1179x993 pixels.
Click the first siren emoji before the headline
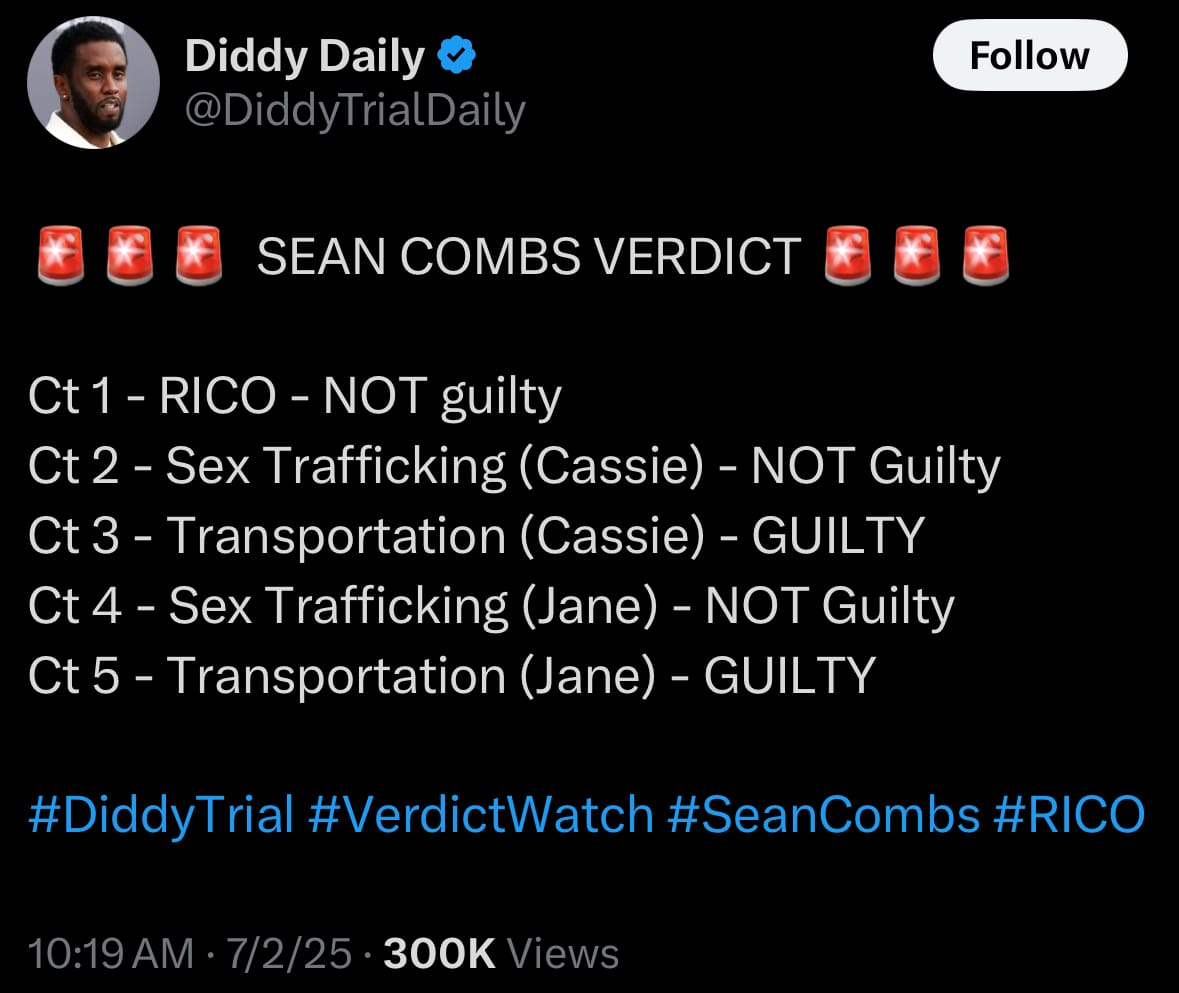[61, 256]
